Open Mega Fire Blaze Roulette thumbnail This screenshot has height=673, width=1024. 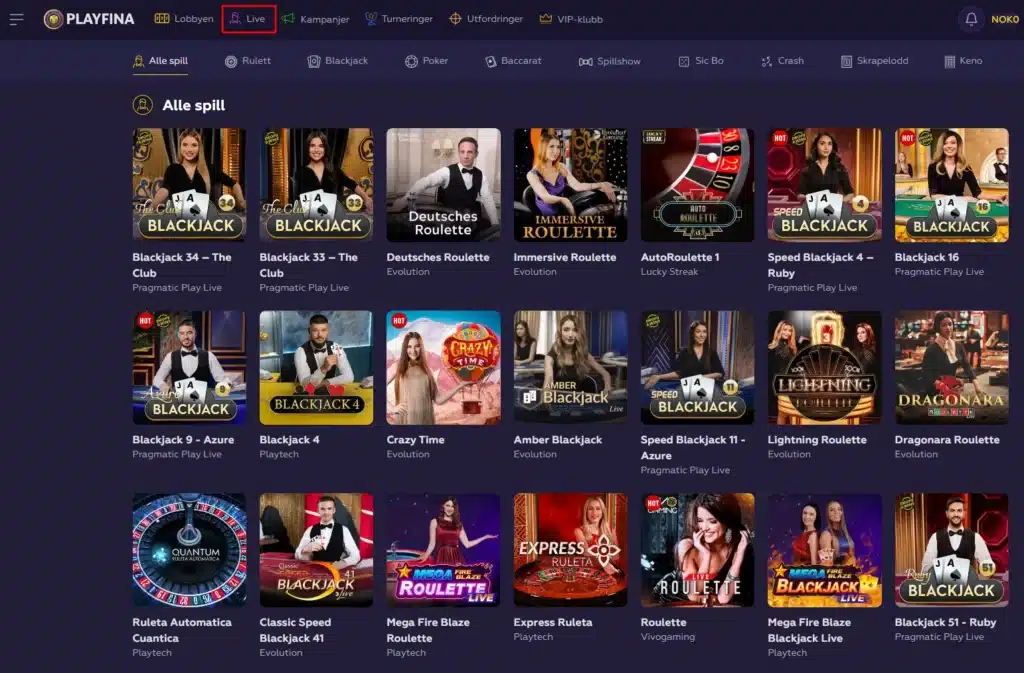pyautogui.click(x=443, y=550)
